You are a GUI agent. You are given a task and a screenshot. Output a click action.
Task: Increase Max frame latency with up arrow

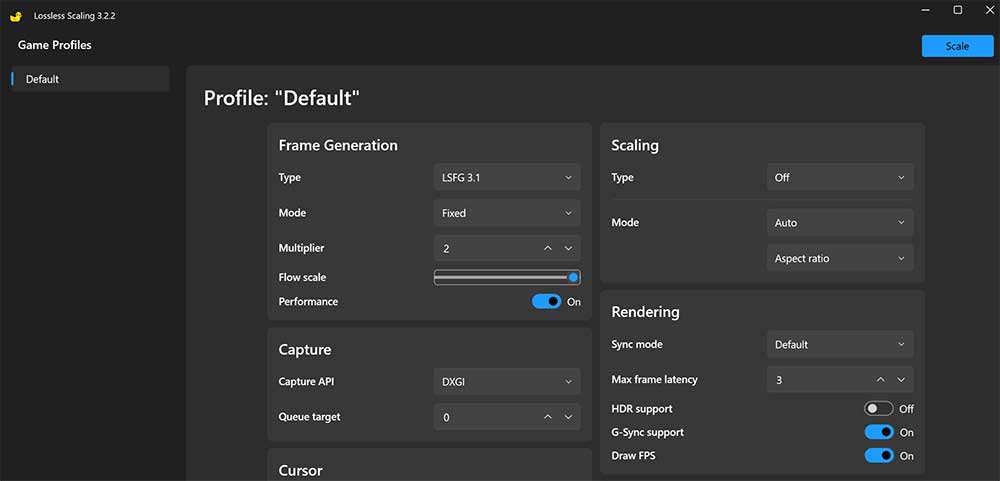(880, 380)
